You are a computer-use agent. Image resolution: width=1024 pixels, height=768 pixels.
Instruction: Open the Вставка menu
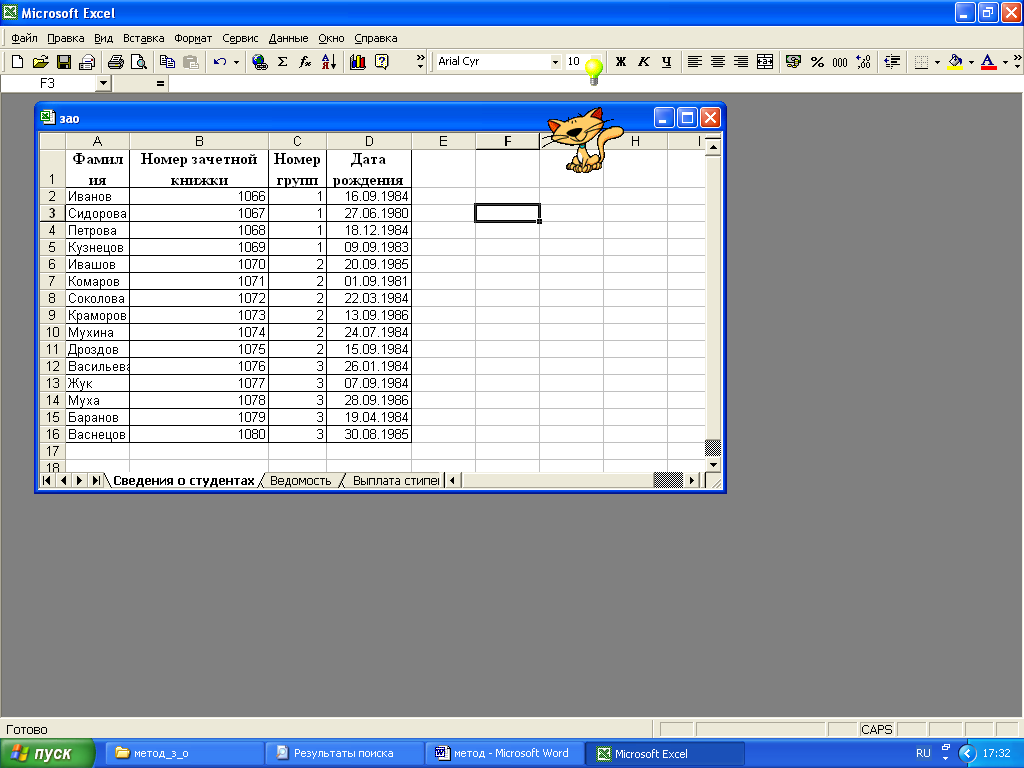click(144, 39)
